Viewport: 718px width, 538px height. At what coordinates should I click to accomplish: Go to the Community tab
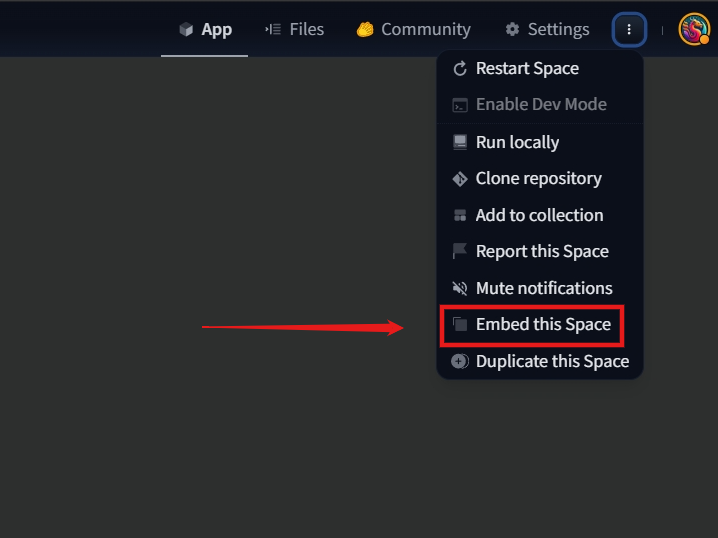413,30
